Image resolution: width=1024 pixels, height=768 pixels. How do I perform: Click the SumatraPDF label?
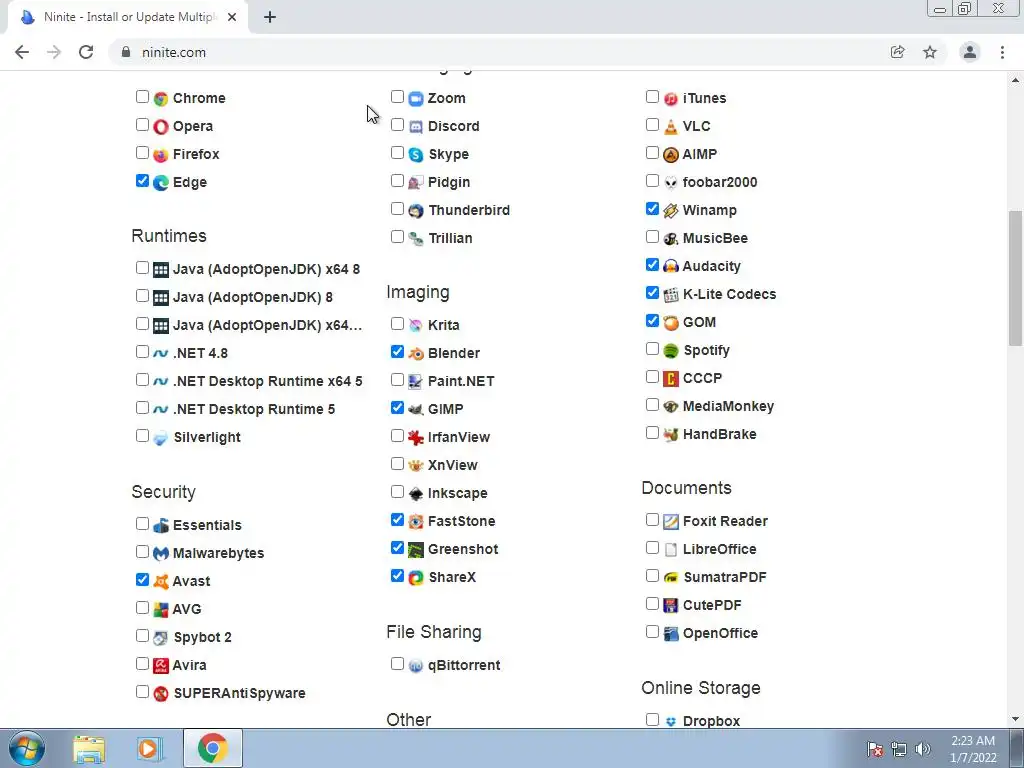725,577
